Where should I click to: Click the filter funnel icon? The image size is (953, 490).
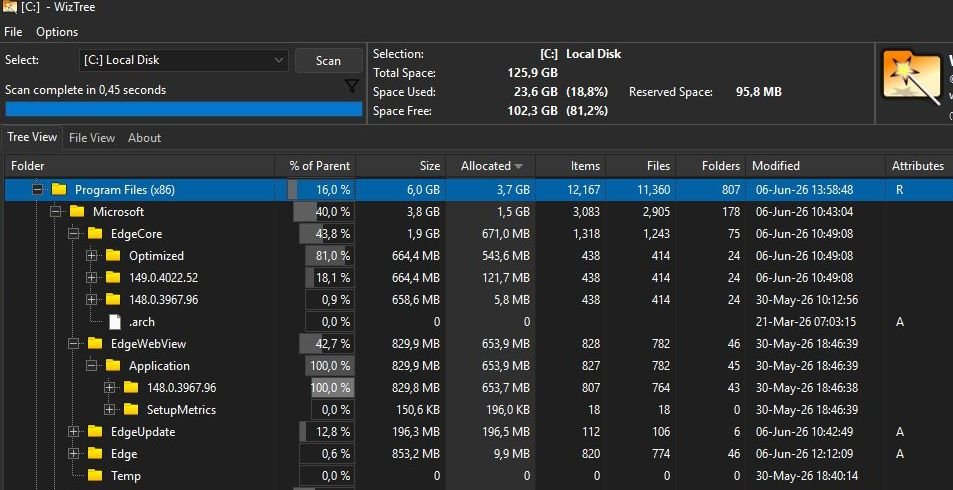[352, 86]
